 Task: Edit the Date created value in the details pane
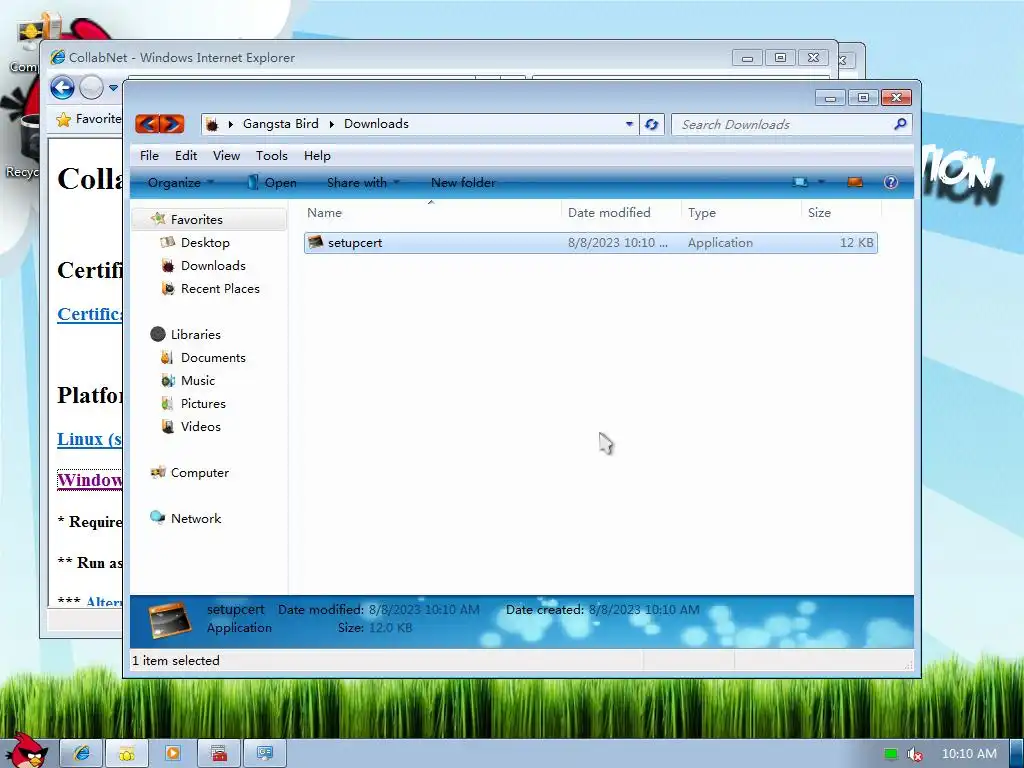[644, 610]
